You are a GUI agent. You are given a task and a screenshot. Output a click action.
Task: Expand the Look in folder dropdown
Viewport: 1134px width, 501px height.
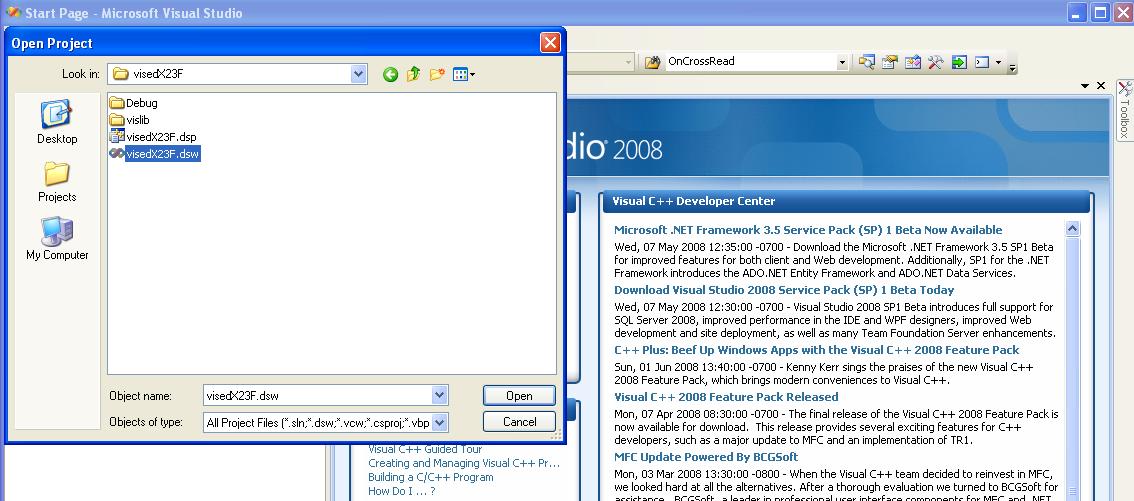[x=359, y=74]
